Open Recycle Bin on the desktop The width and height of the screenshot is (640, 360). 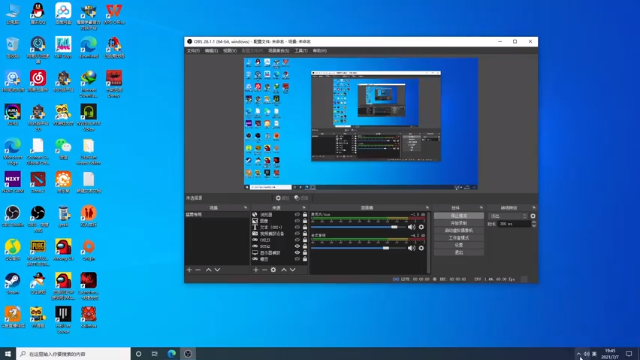coord(13,48)
